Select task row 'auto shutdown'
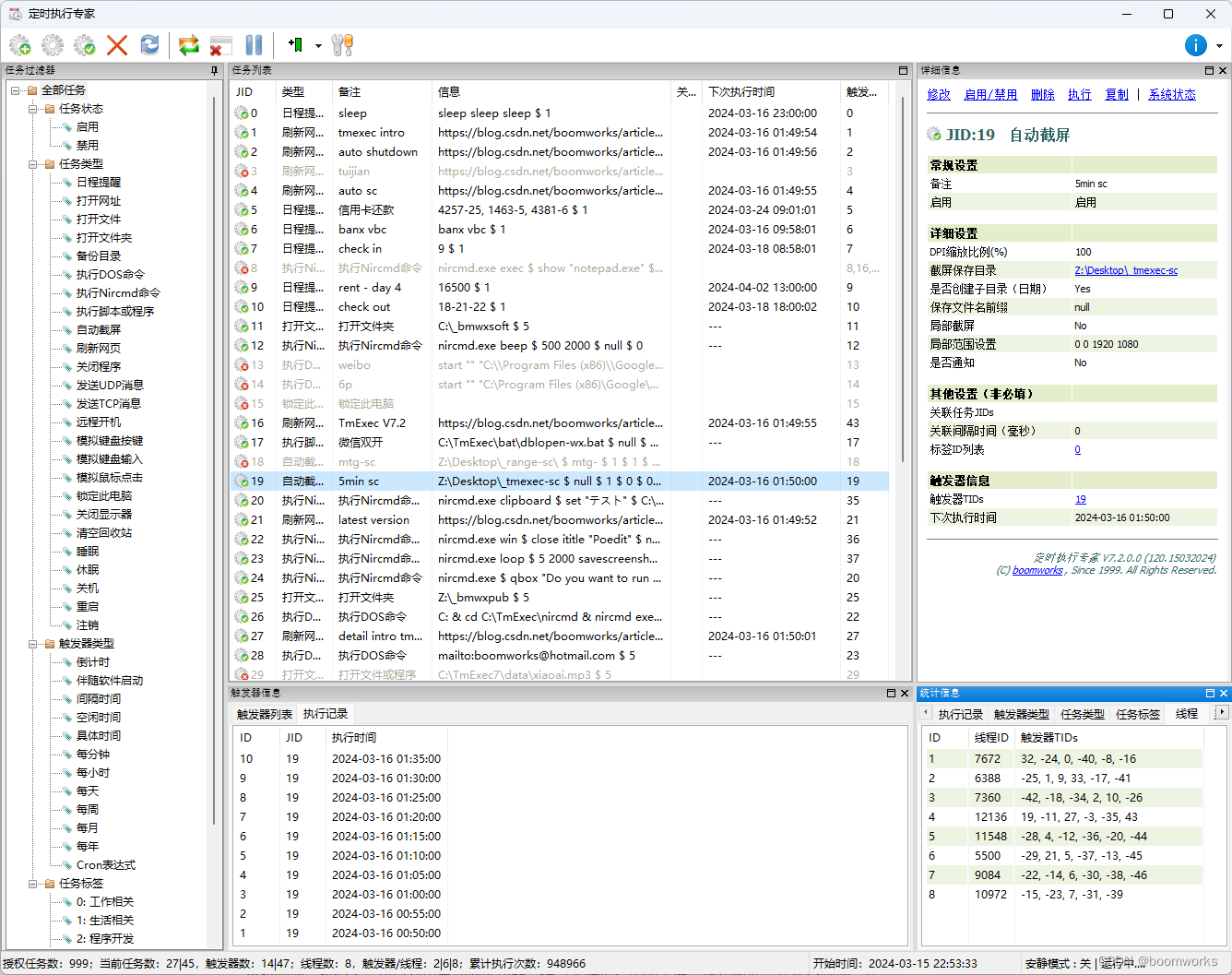The width and height of the screenshot is (1232, 975). coord(559,152)
